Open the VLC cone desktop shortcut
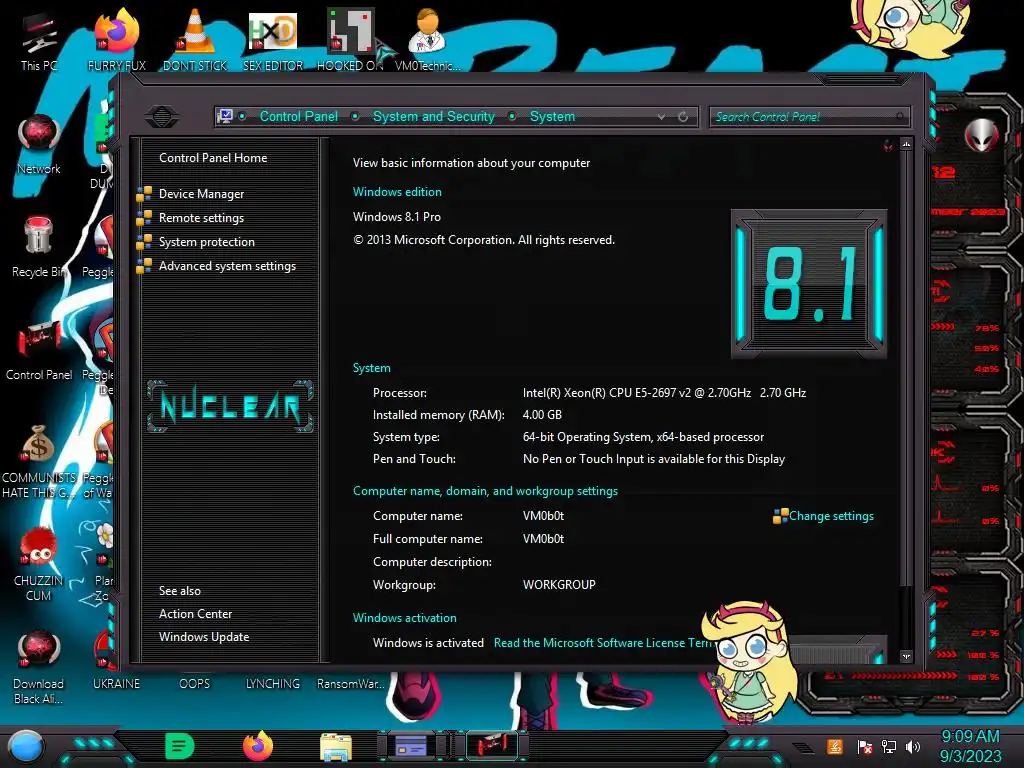Screen dimensions: 1024x768 195,39
